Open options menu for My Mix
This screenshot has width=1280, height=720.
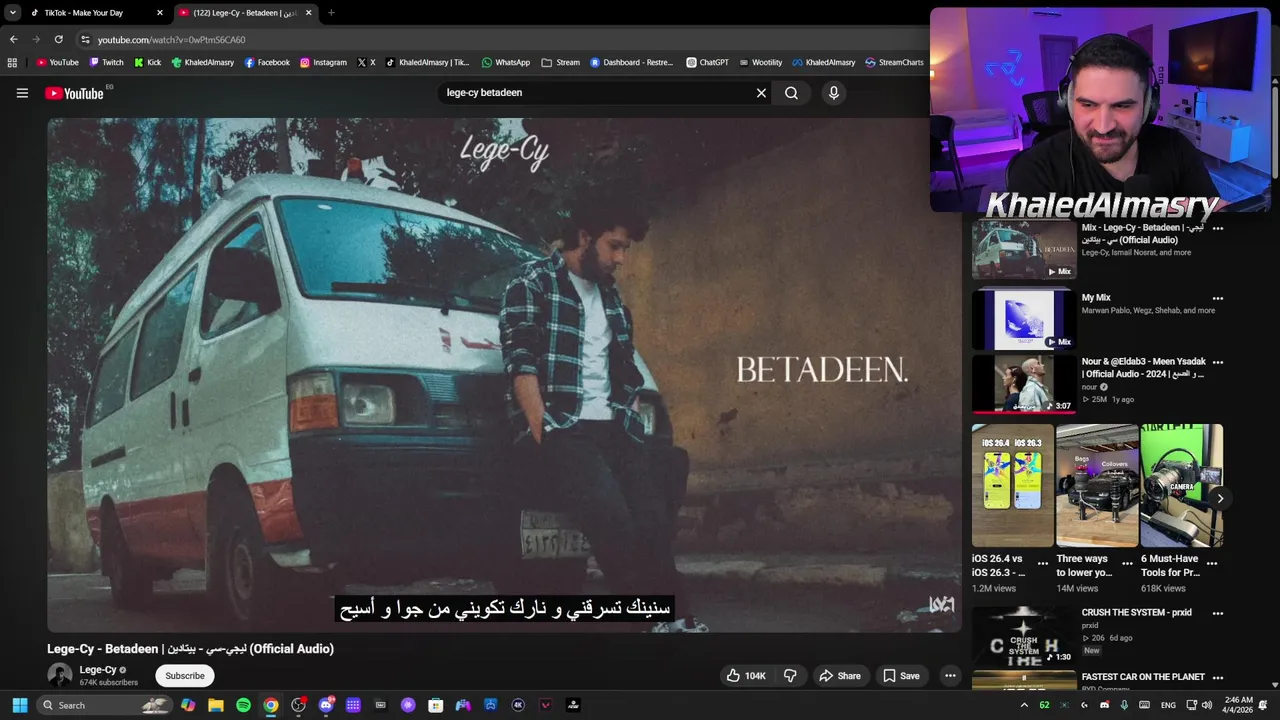1218,298
